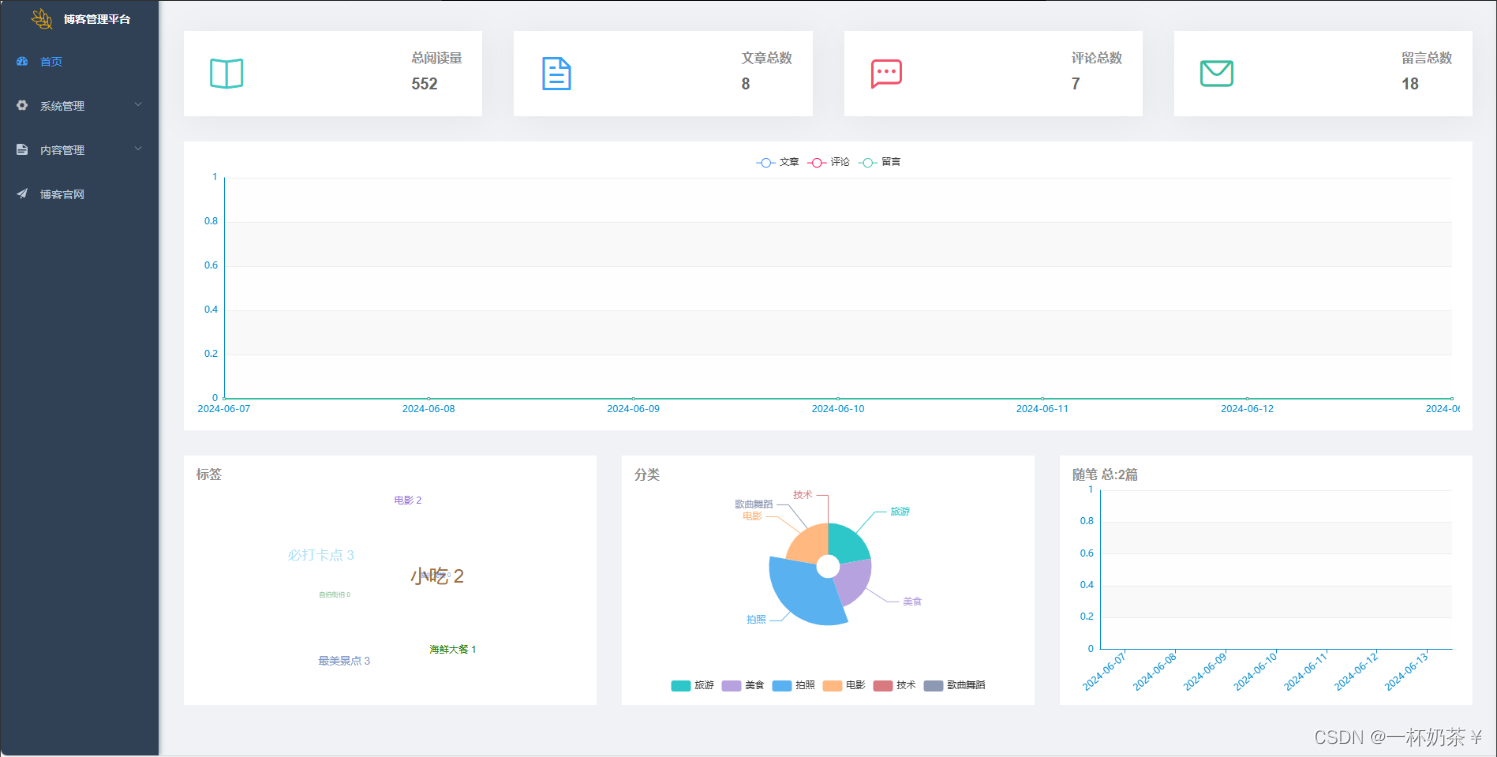This screenshot has height=757, width=1497.
Task: Toggle 电影 in the pie chart legend
Action: coord(844,685)
